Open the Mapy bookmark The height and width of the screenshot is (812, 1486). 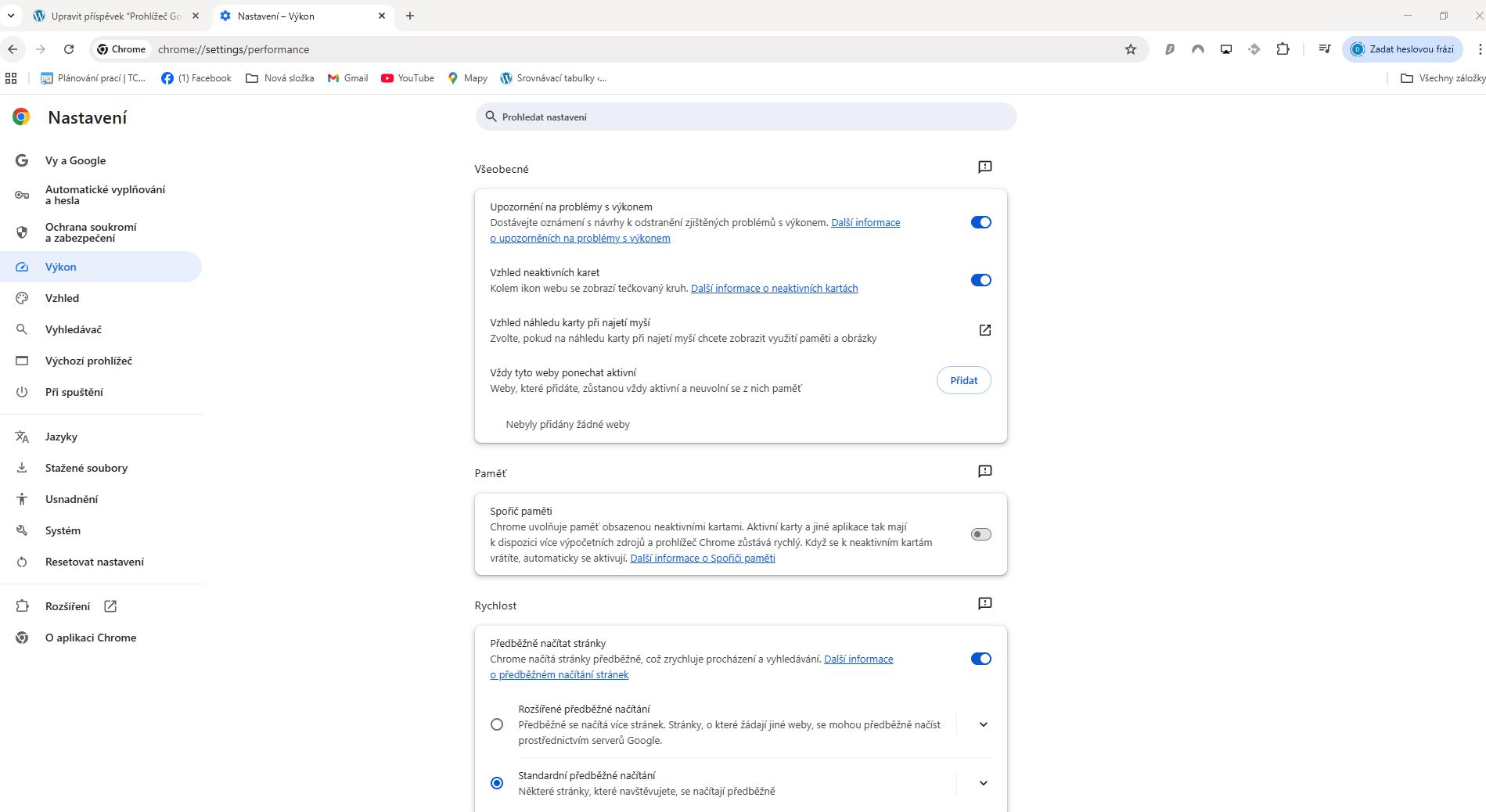(467, 78)
